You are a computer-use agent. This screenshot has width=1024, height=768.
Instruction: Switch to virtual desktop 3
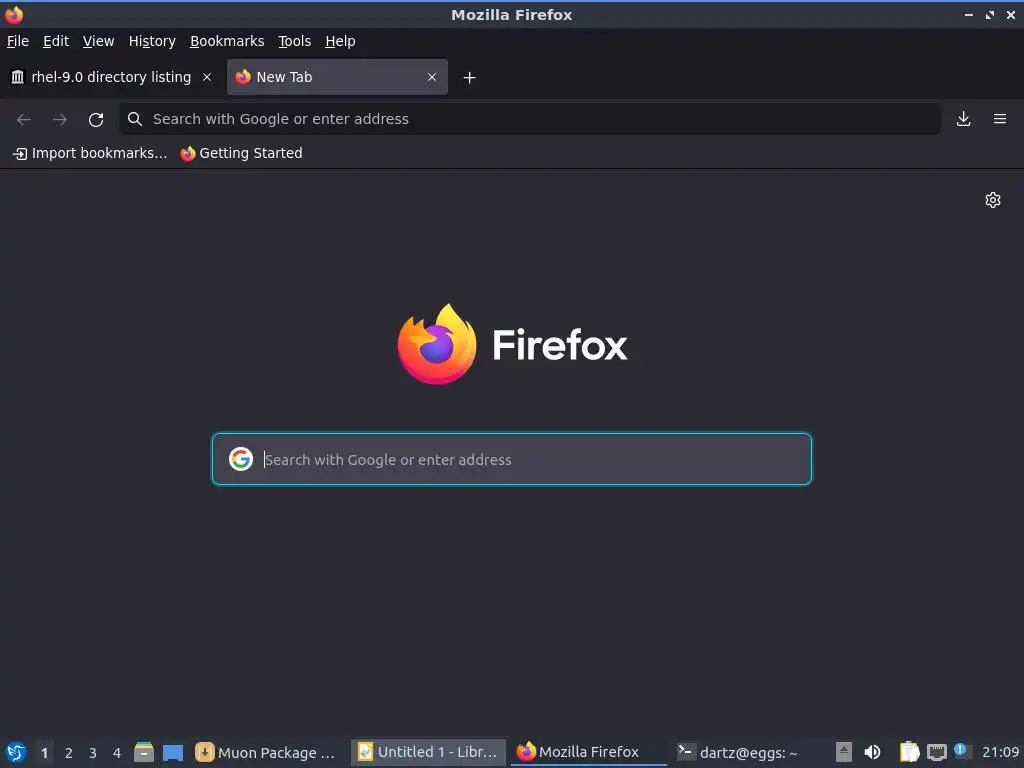pos(93,753)
